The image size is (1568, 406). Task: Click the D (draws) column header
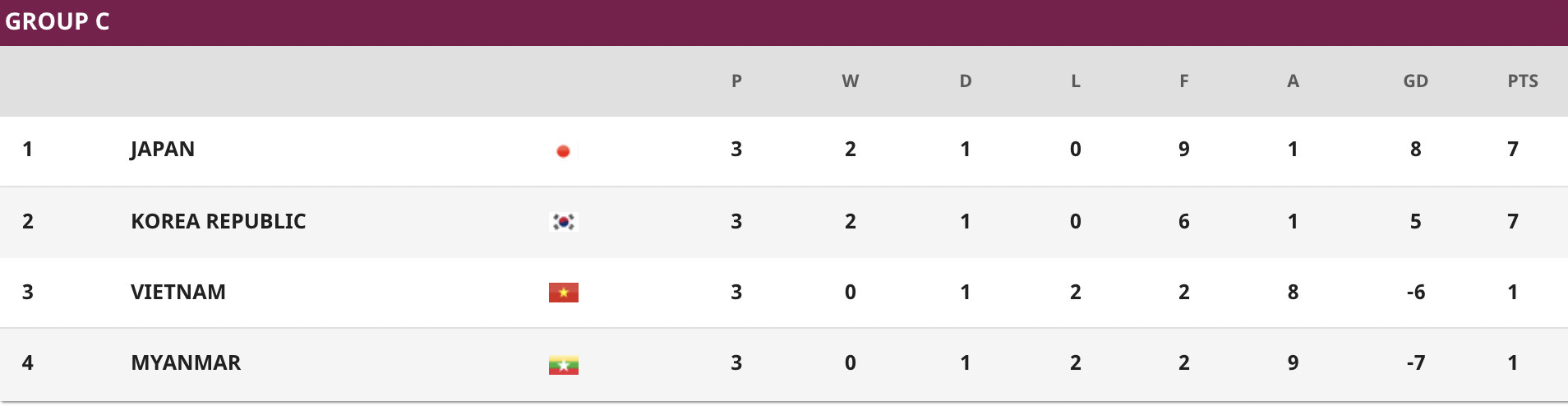pos(966,81)
